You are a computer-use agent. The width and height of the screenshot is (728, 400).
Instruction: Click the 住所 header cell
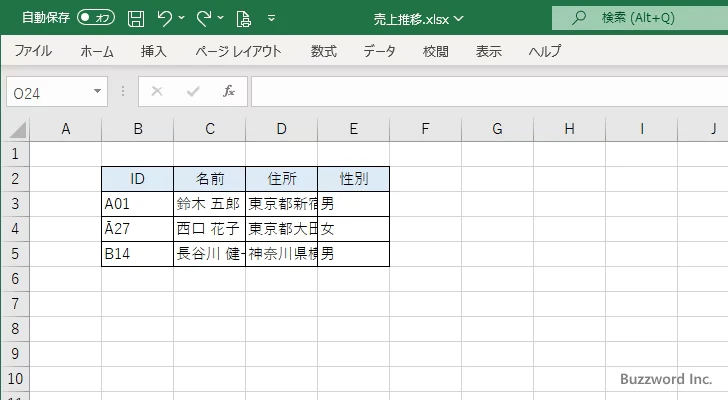click(281, 179)
